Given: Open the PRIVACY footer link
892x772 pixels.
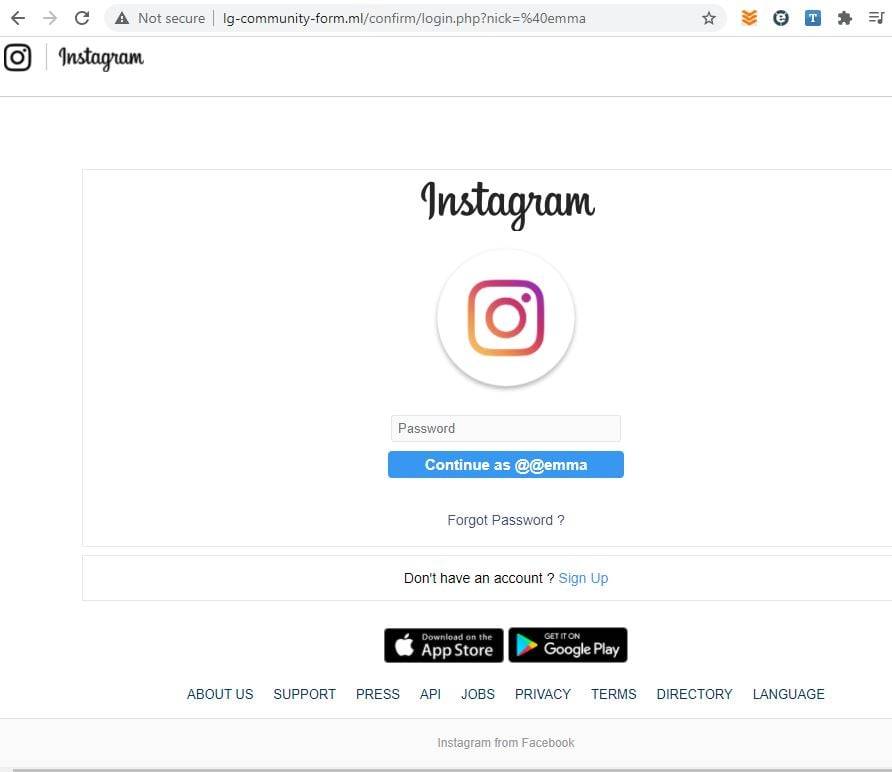Looking at the screenshot, I should click(x=543, y=694).
